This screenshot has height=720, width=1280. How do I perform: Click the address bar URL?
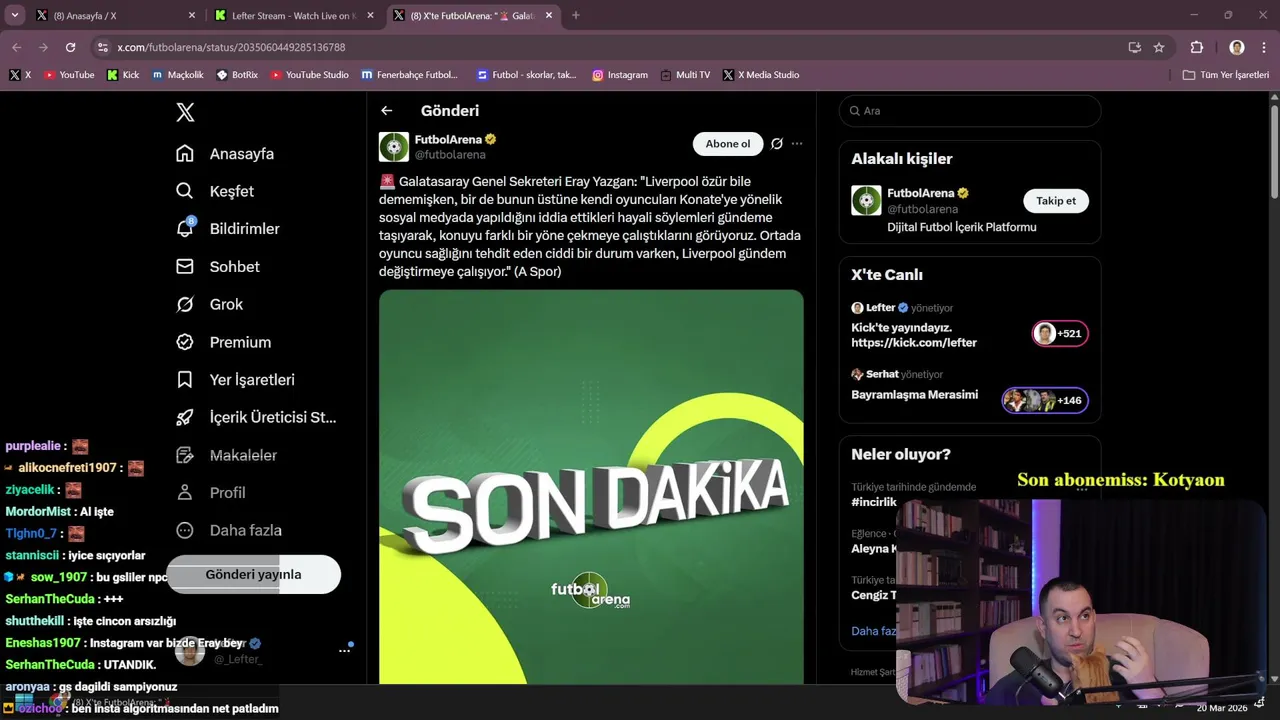[231, 47]
